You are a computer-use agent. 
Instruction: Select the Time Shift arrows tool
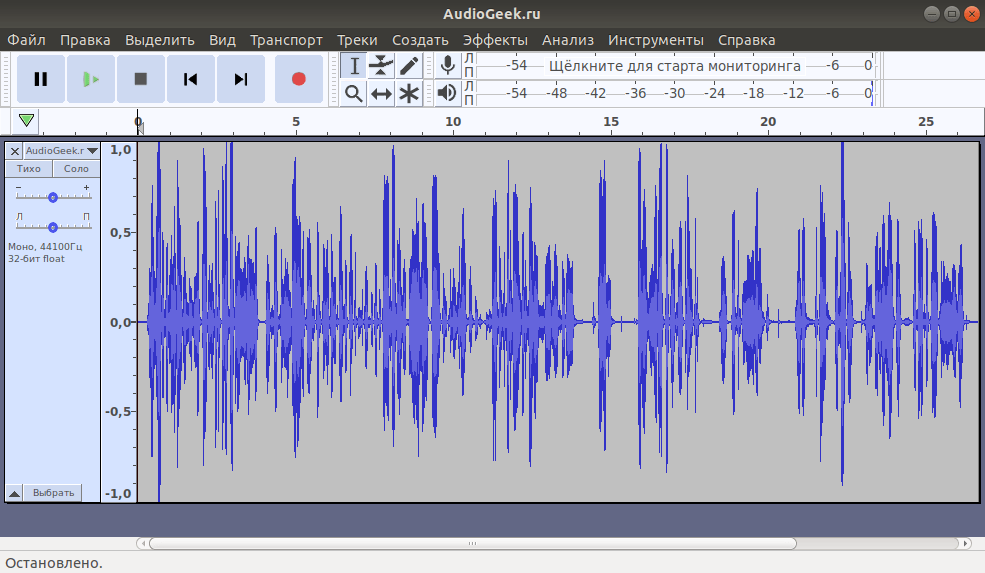(381, 94)
